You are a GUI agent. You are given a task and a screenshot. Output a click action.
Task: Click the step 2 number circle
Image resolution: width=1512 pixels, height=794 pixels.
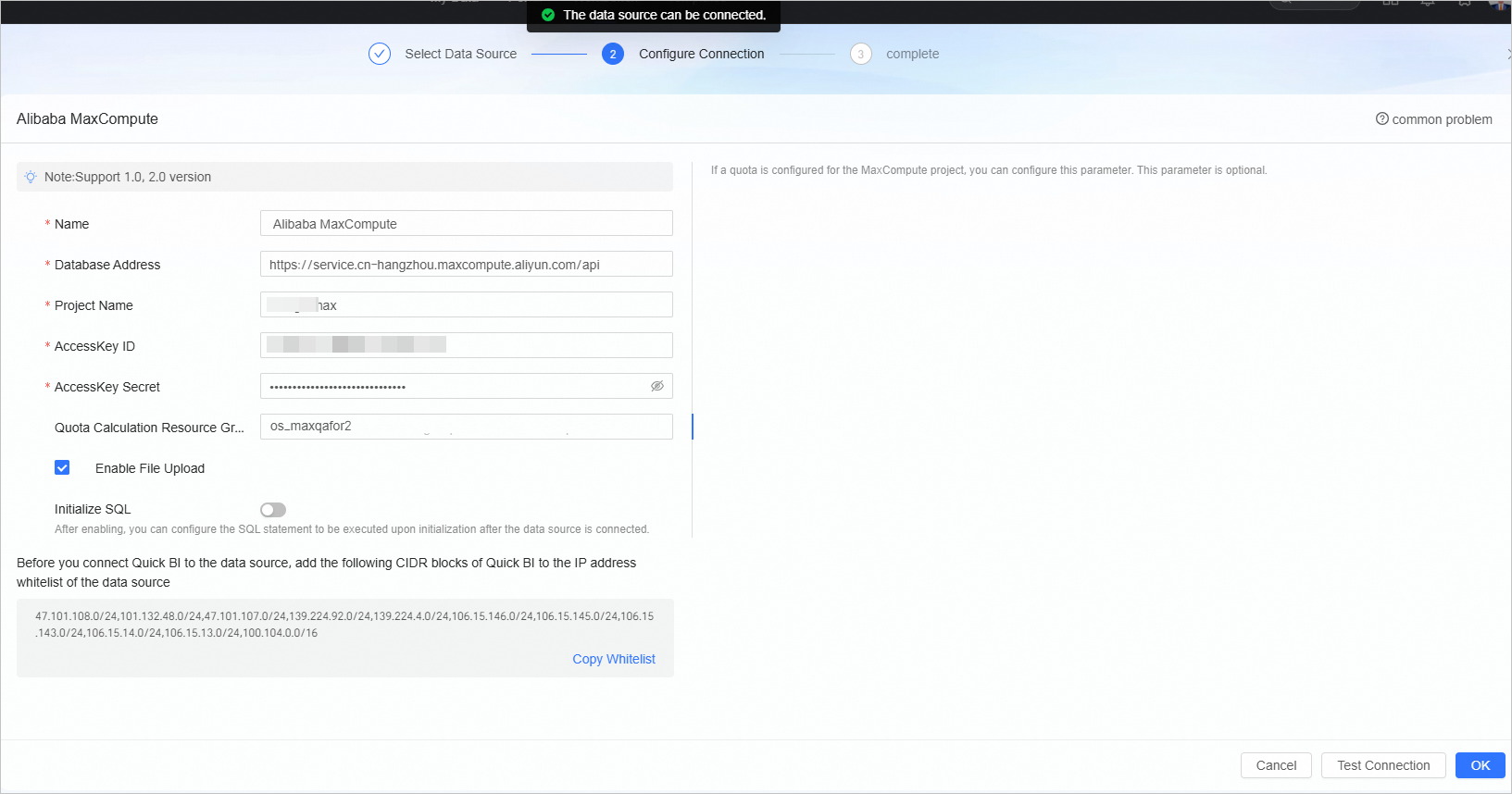(x=613, y=54)
